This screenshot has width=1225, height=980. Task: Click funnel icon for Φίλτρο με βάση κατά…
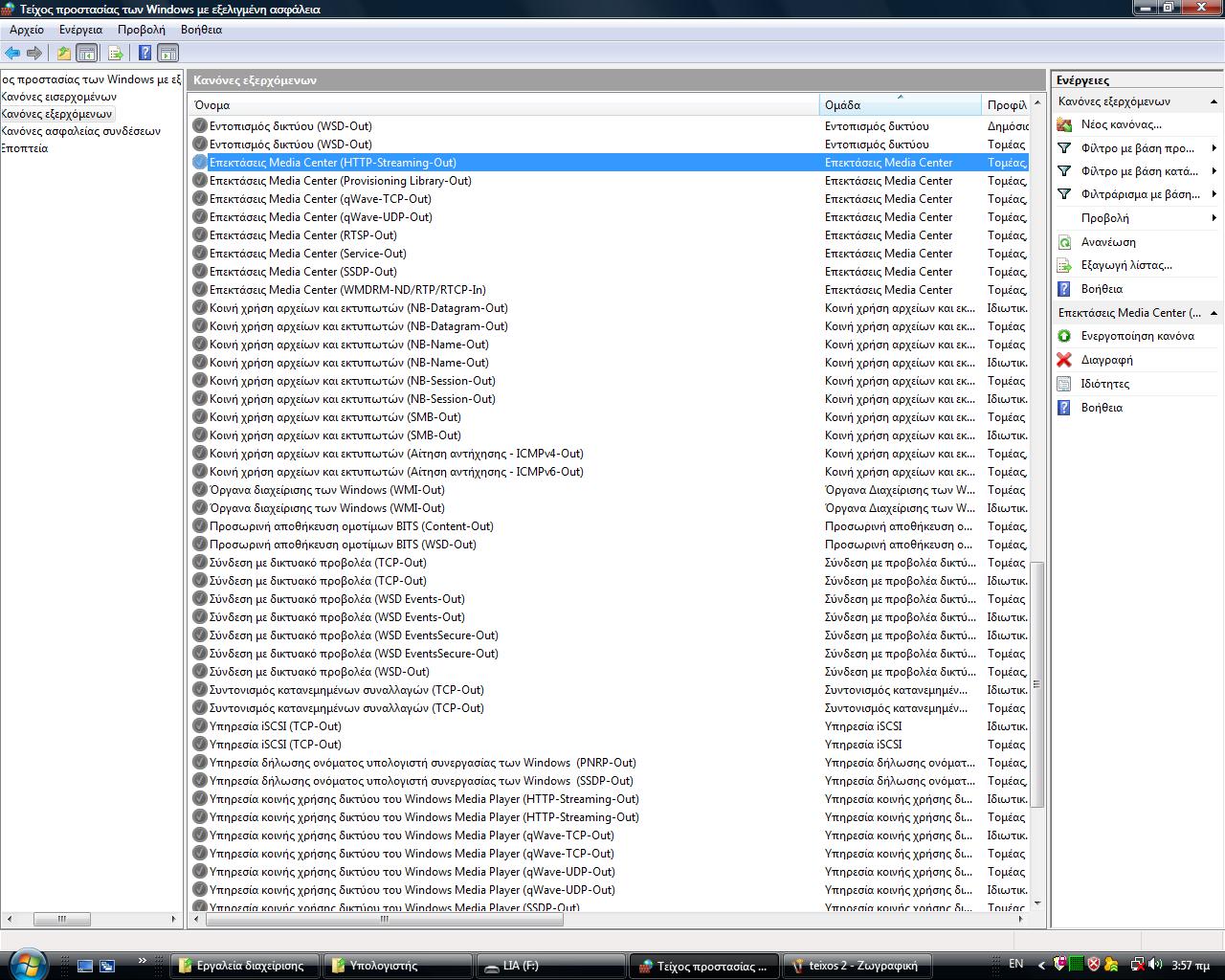coord(1064,171)
